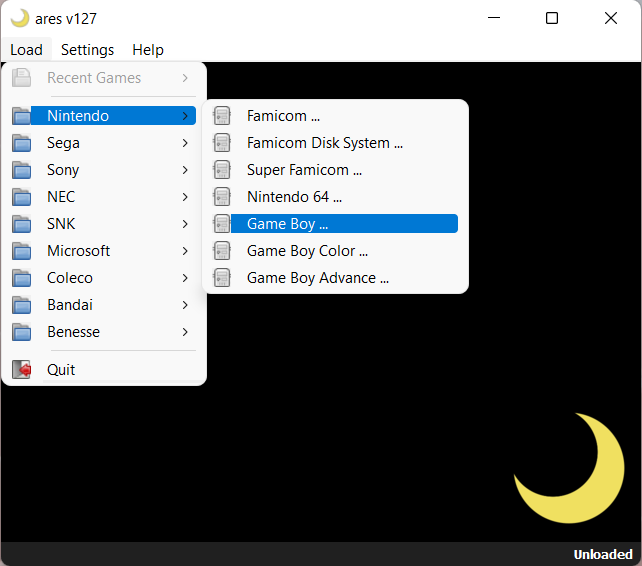Image resolution: width=642 pixels, height=566 pixels.
Task: Click the Sega folder icon
Action: click(x=21, y=143)
